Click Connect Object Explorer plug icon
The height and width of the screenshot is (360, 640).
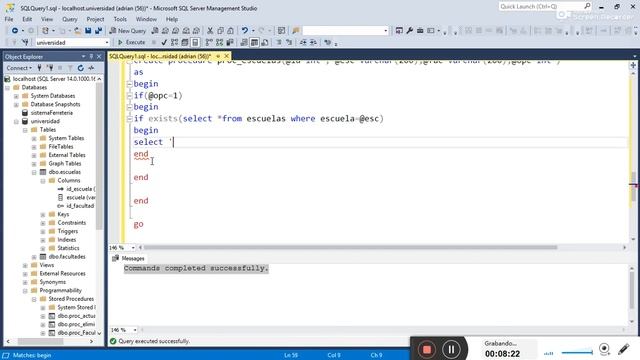pos(40,68)
